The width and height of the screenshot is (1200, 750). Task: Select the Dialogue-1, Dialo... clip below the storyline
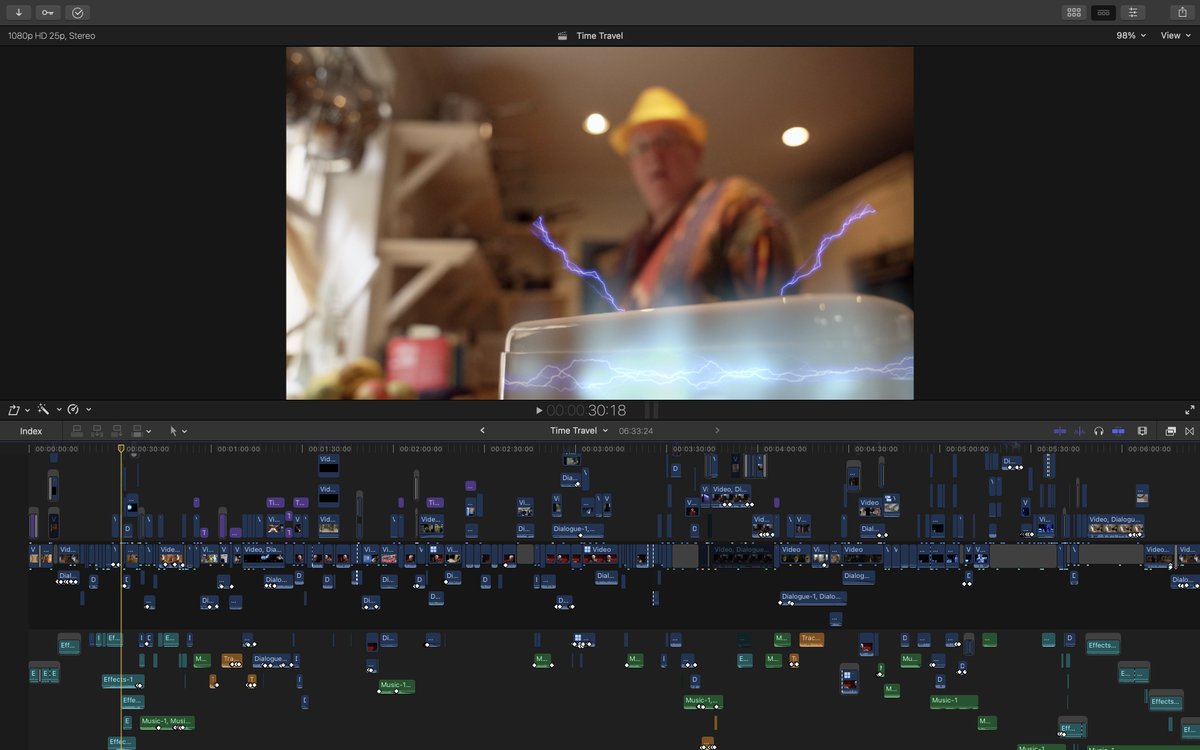(x=813, y=597)
